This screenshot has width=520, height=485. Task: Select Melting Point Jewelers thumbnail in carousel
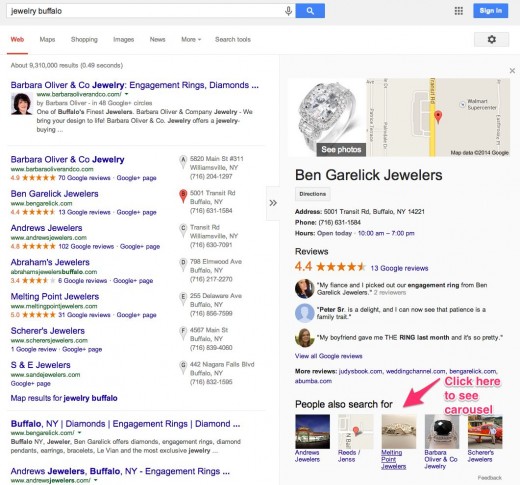[399, 432]
